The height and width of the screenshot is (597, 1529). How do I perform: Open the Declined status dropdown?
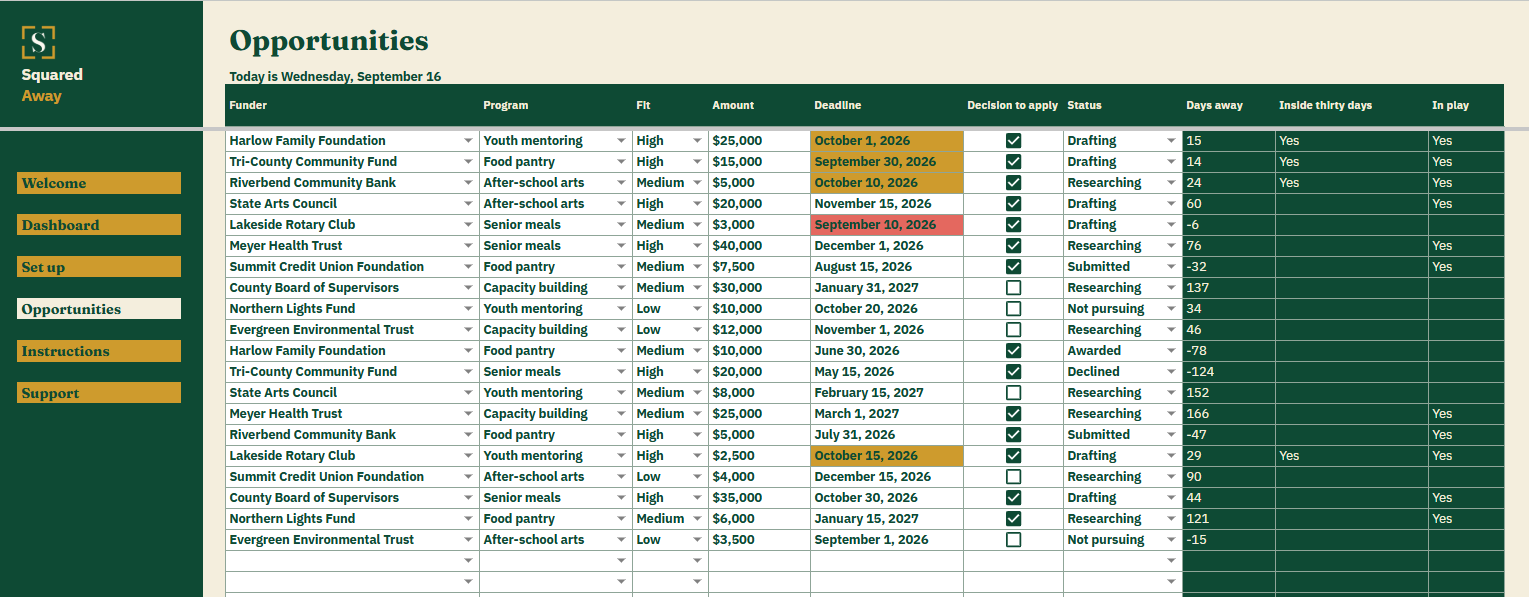click(x=1171, y=372)
